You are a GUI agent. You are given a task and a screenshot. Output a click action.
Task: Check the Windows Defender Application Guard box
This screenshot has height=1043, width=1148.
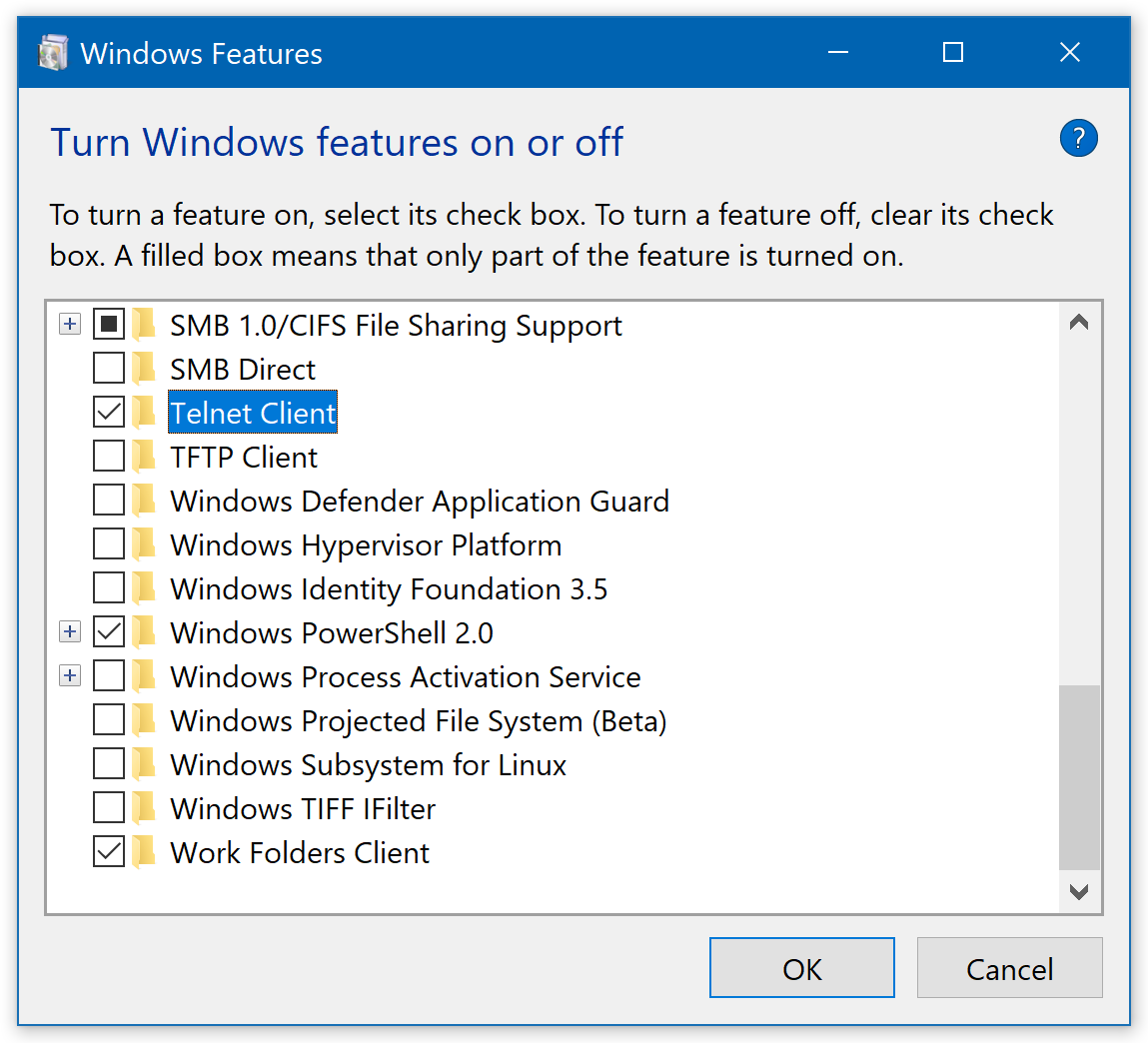pyautogui.click(x=109, y=501)
